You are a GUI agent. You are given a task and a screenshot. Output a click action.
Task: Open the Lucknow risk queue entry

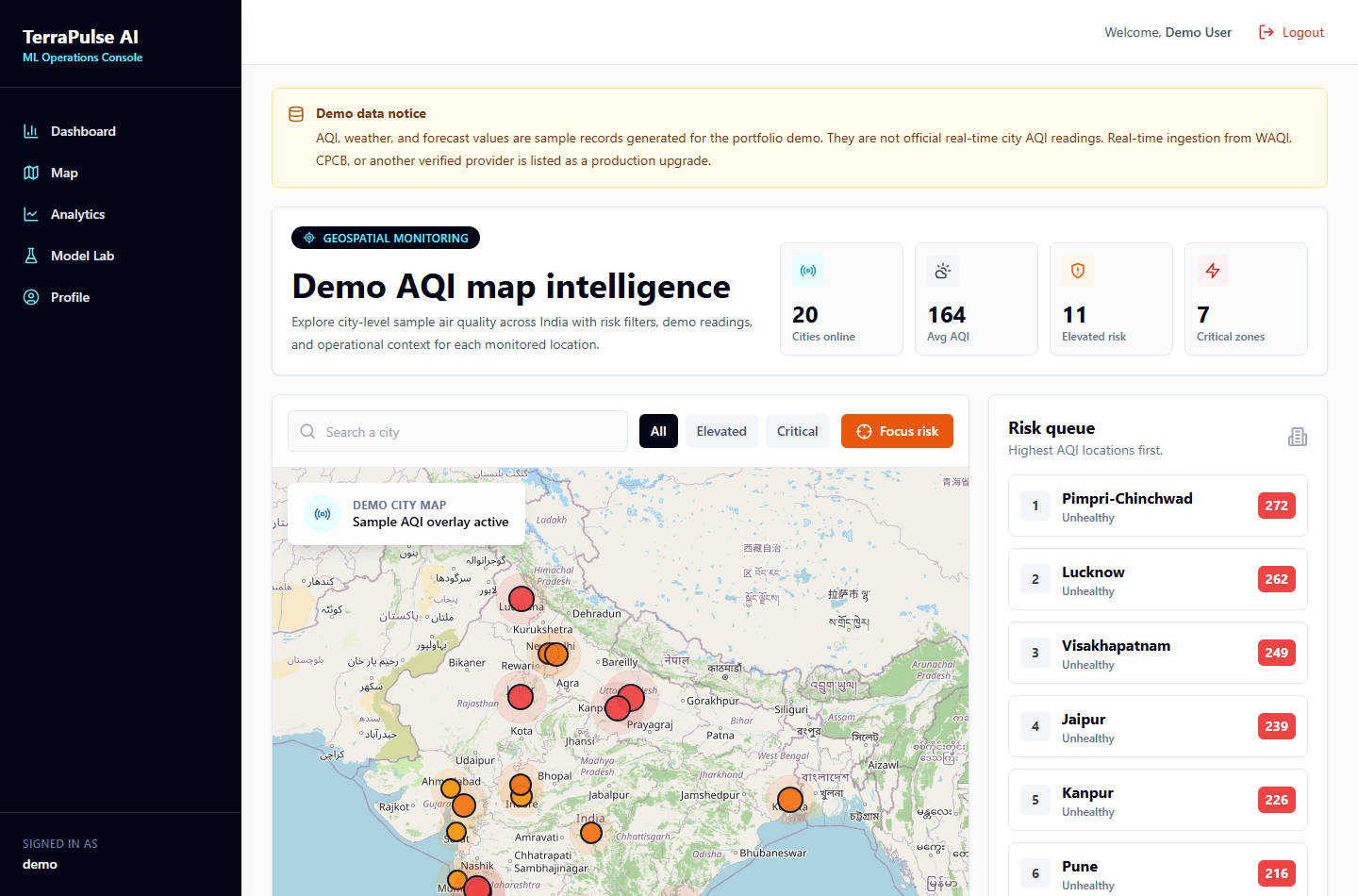[x=1158, y=579]
